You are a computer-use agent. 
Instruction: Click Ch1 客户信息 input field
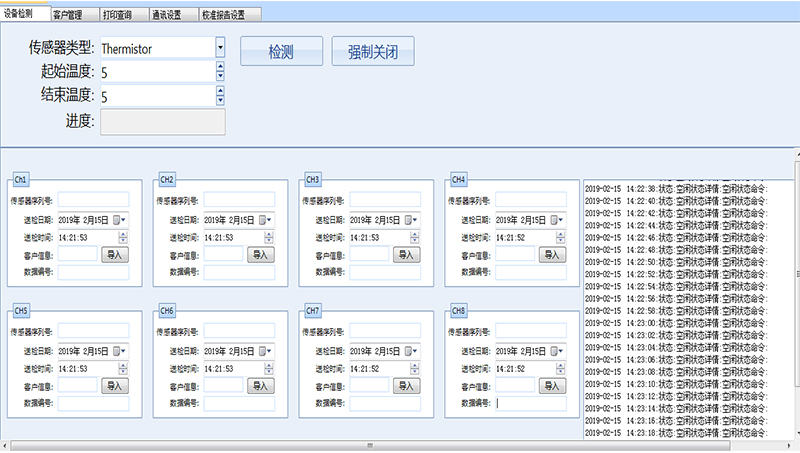78,254
